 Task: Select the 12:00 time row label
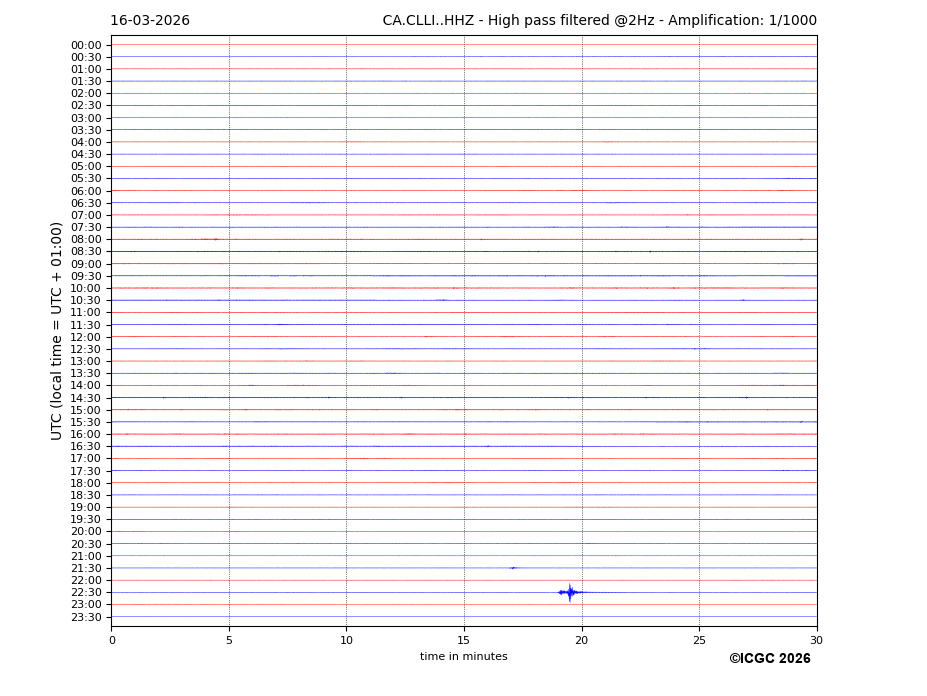tap(86, 337)
